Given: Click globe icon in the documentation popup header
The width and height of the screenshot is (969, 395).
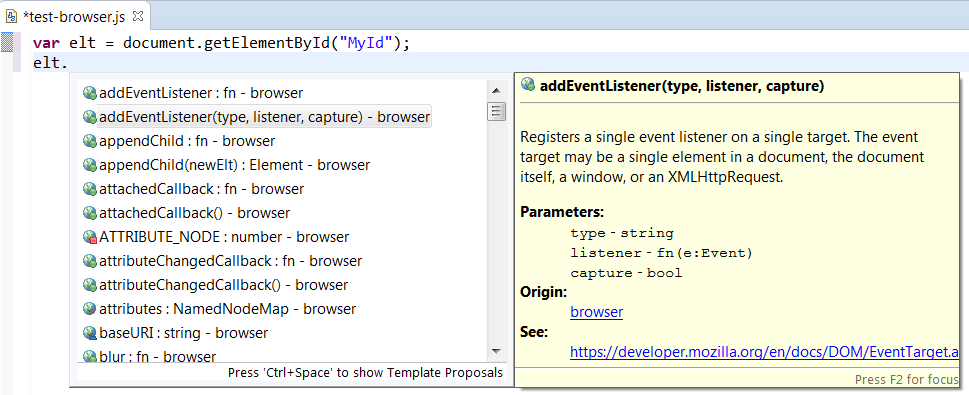Looking at the screenshot, I should (528, 85).
